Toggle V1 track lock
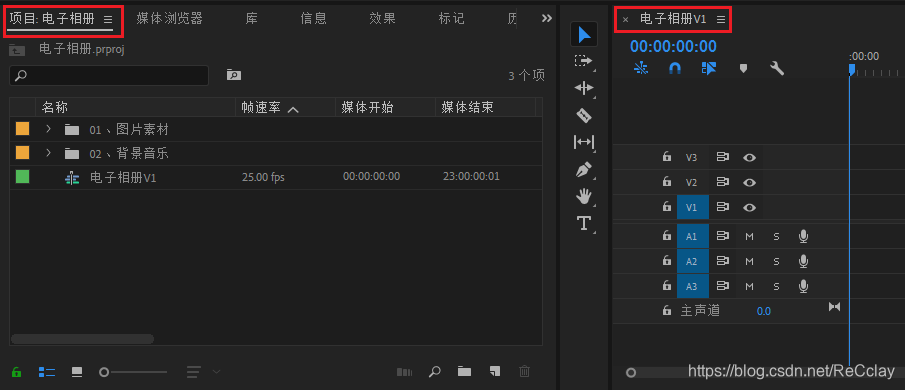This screenshot has height=390, width=905. [667, 207]
